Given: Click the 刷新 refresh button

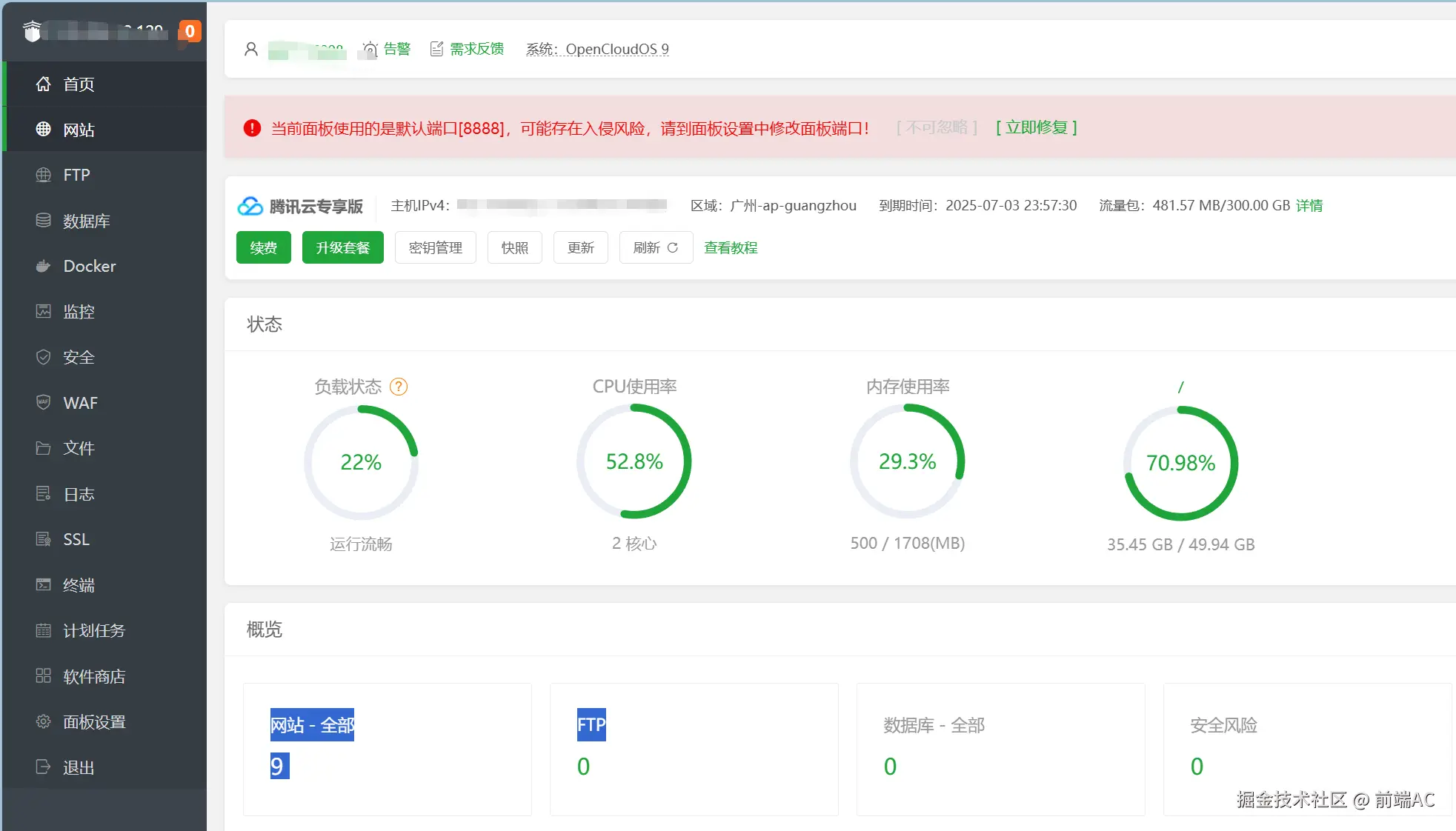Looking at the screenshot, I should [x=655, y=247].
